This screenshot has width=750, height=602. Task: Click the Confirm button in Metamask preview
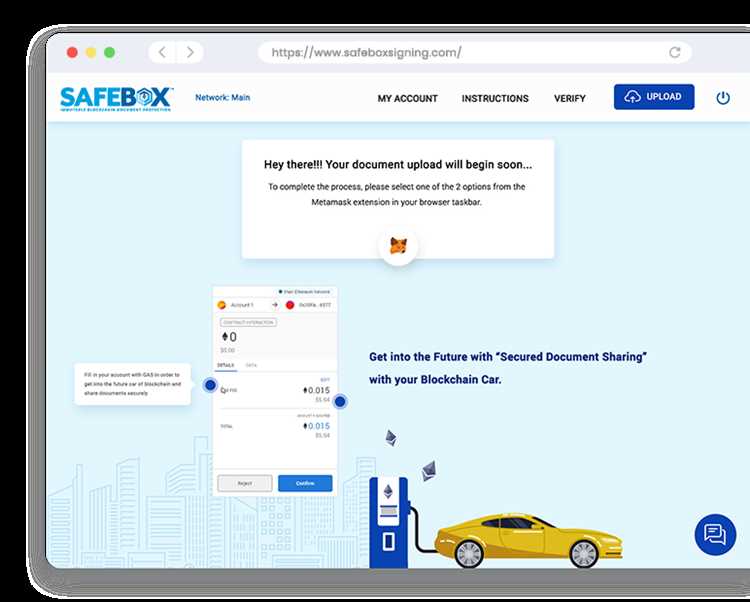[305, 483]
